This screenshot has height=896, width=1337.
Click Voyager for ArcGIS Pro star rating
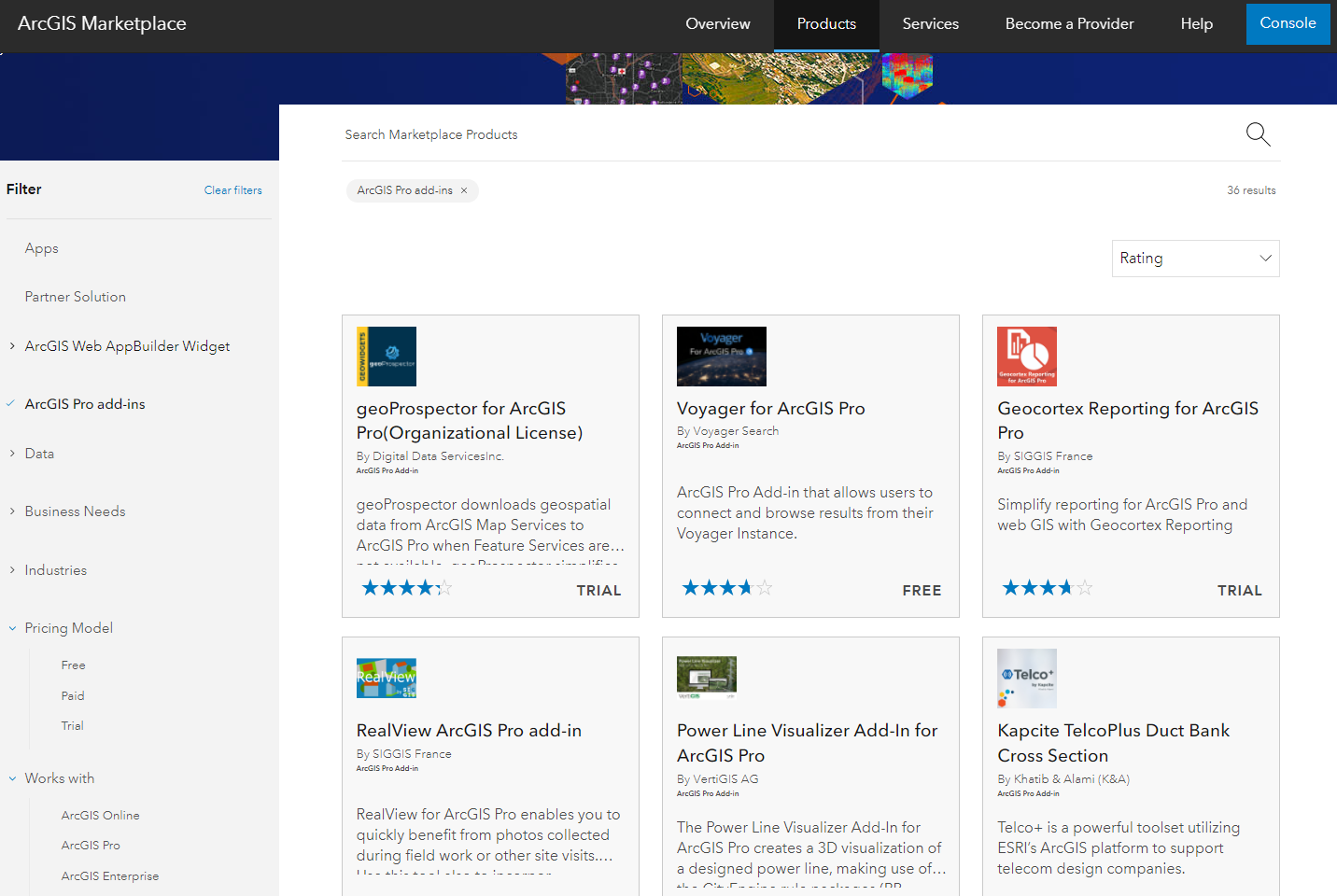click(727, 588)
